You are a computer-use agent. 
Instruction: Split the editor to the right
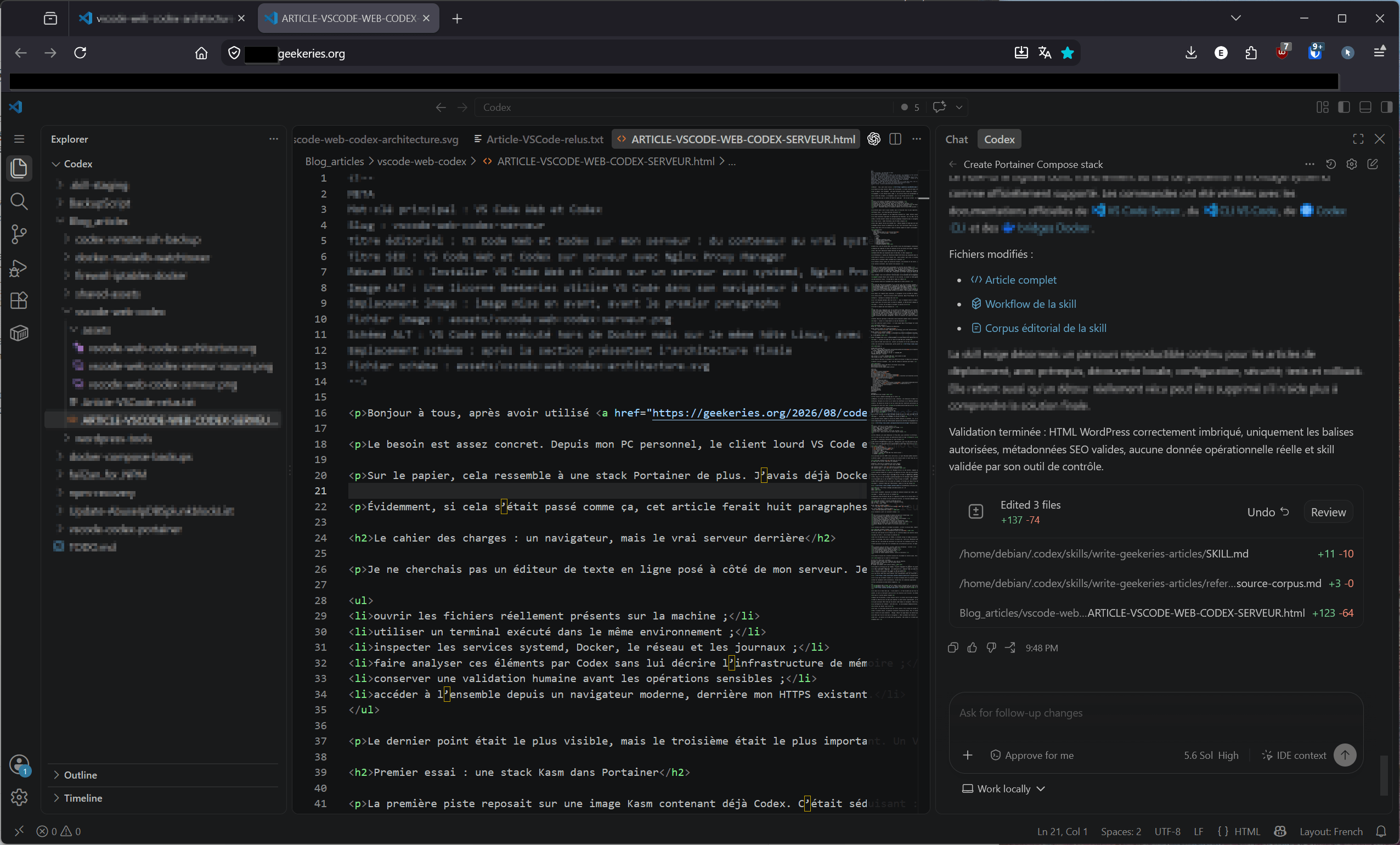click(895, 139)
